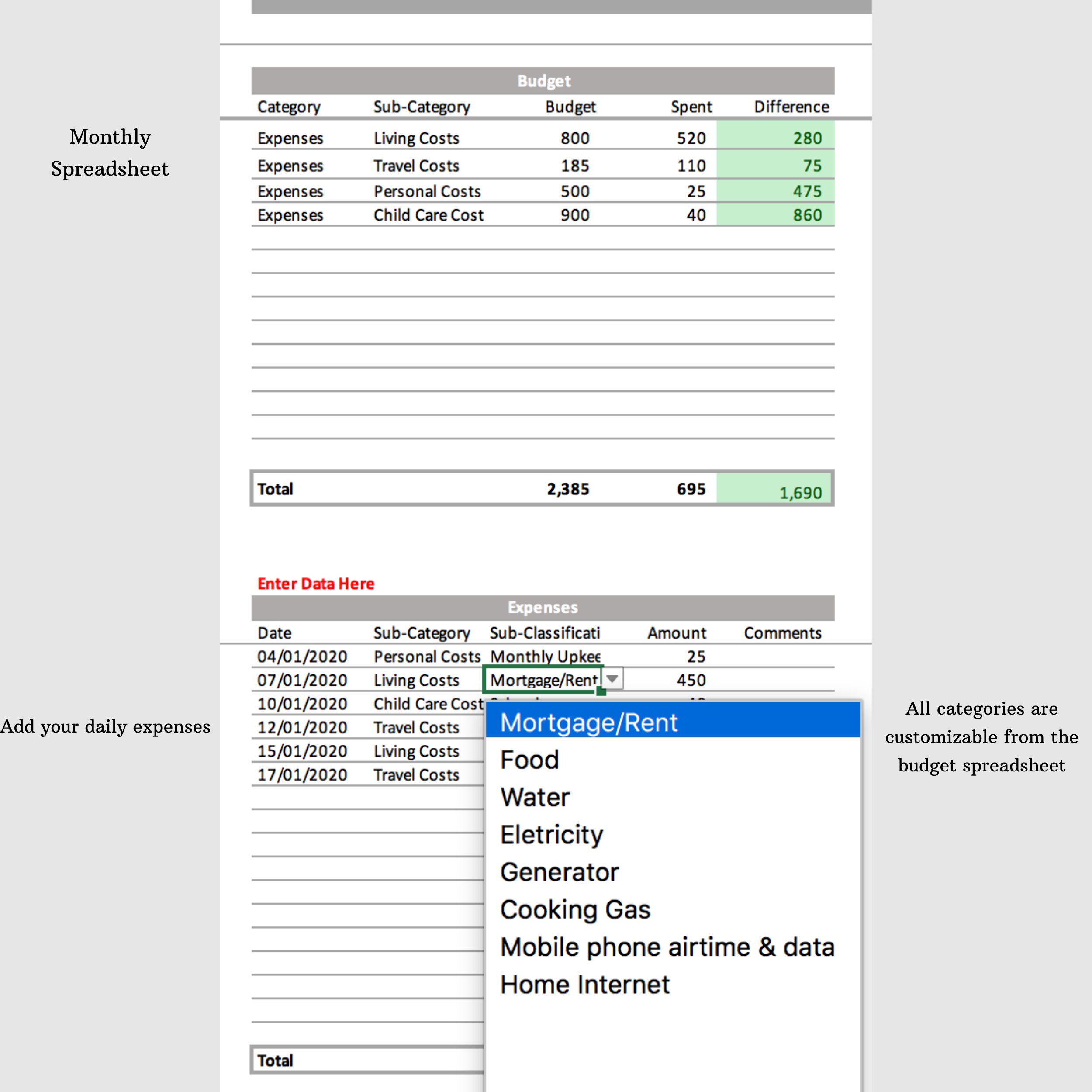Click the Child Care Cost budget cell 900
The height and width of the screenshot is (1092, 1092).
point(574,215)
